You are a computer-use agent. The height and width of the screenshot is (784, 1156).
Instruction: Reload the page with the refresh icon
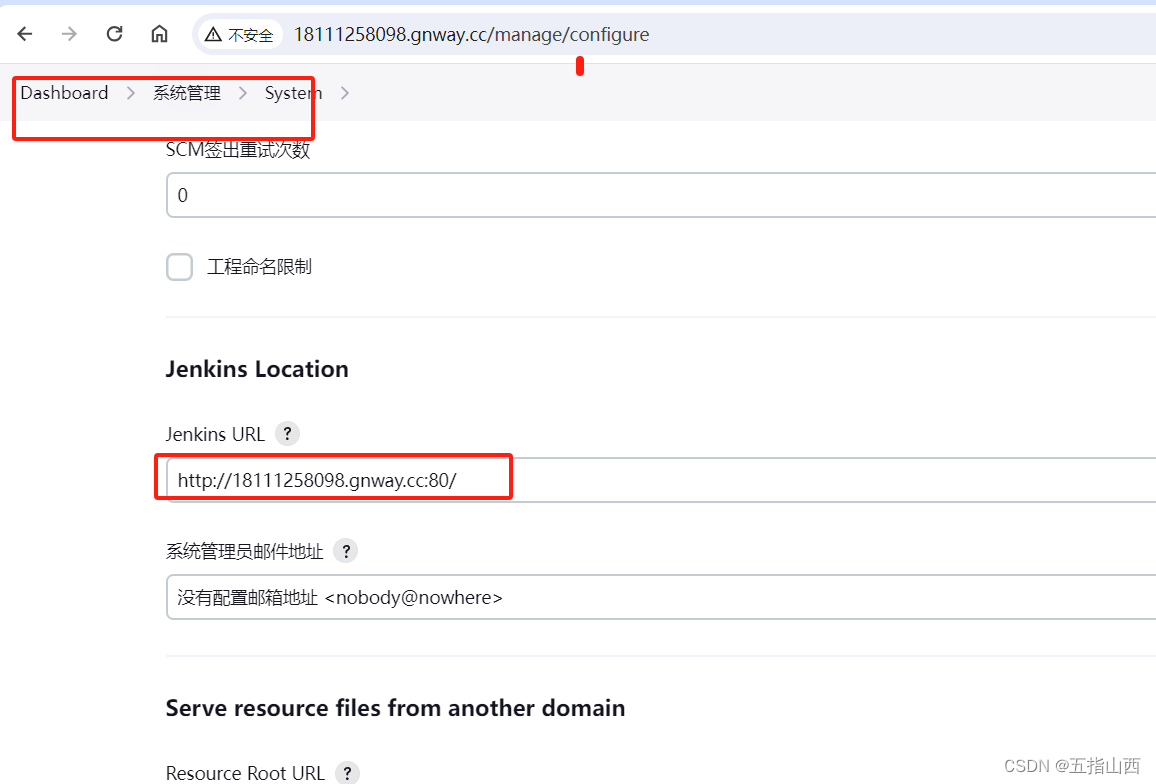click(x=114, y=34)
